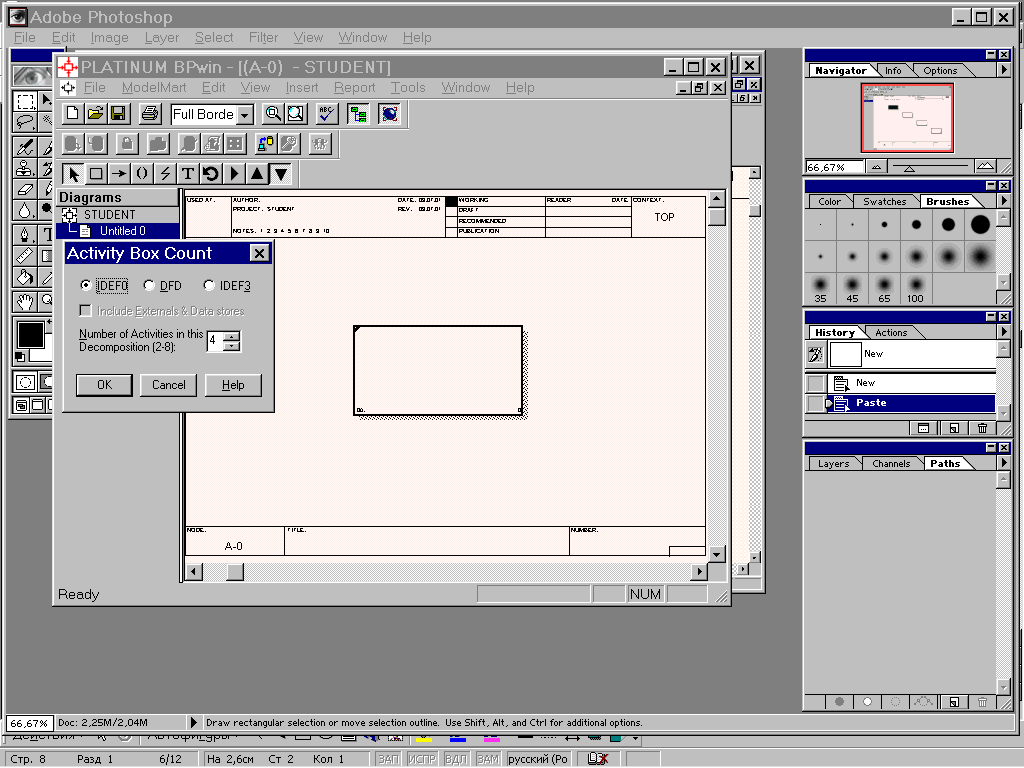1024x768 pixels.
Task: Click the Print icon in BPwin toolbar
Action: pos(150,114)
